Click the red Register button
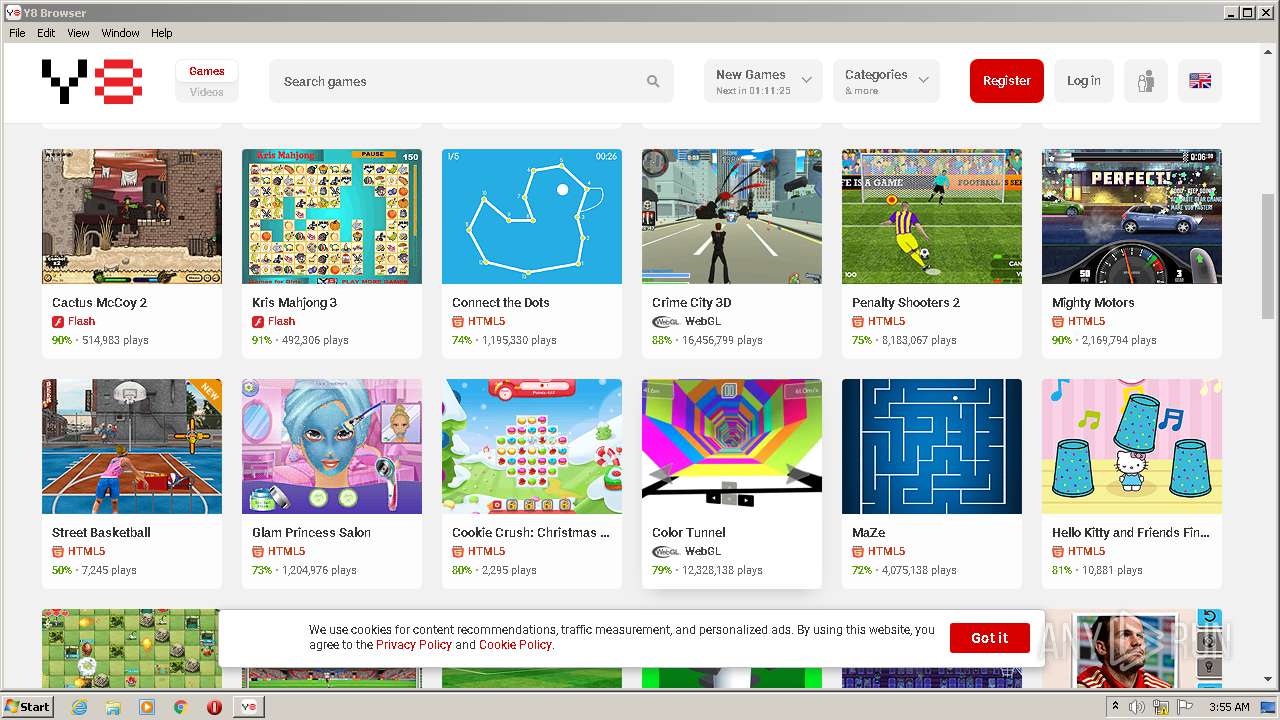 1007,81
